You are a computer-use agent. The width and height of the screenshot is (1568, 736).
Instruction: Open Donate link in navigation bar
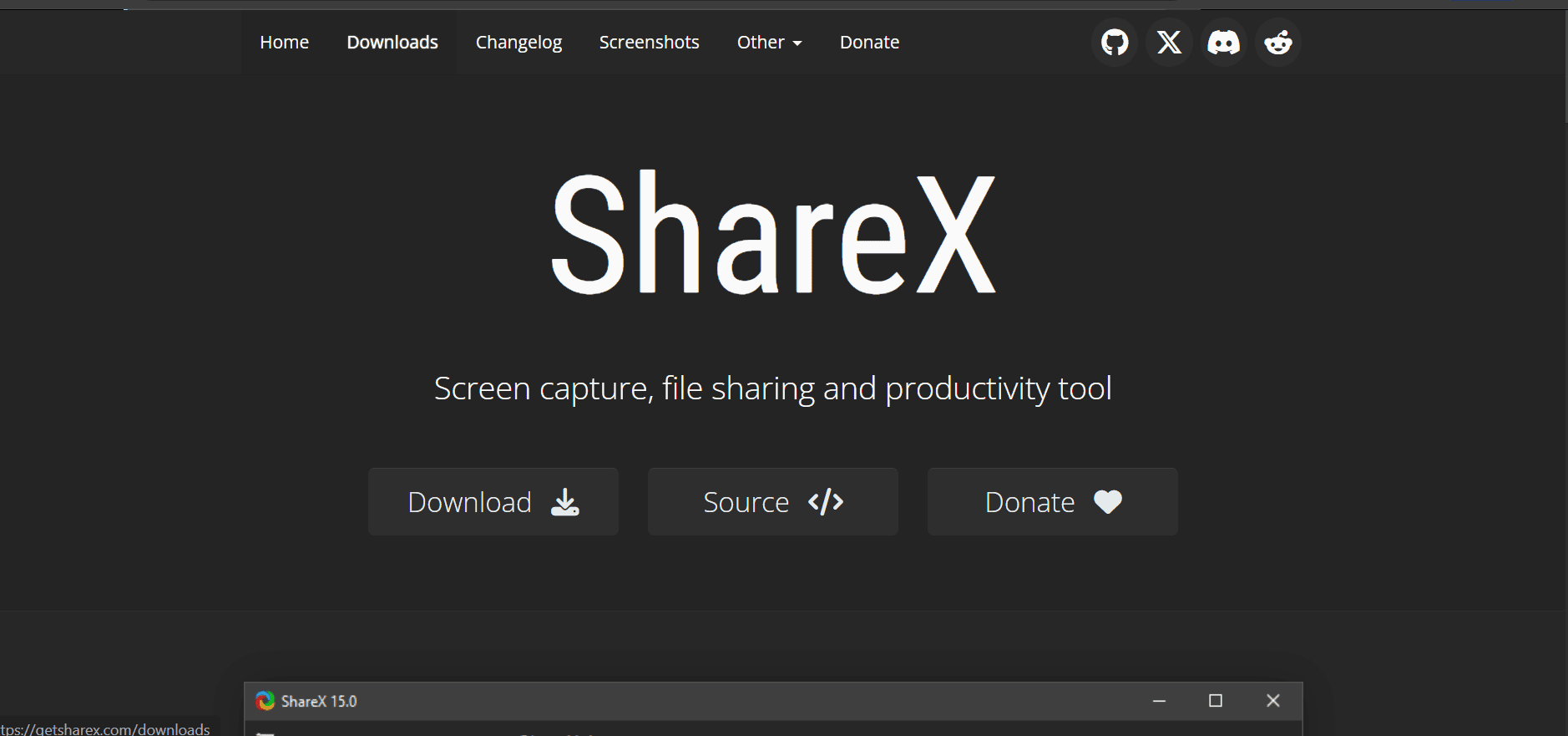click(869, 42)
